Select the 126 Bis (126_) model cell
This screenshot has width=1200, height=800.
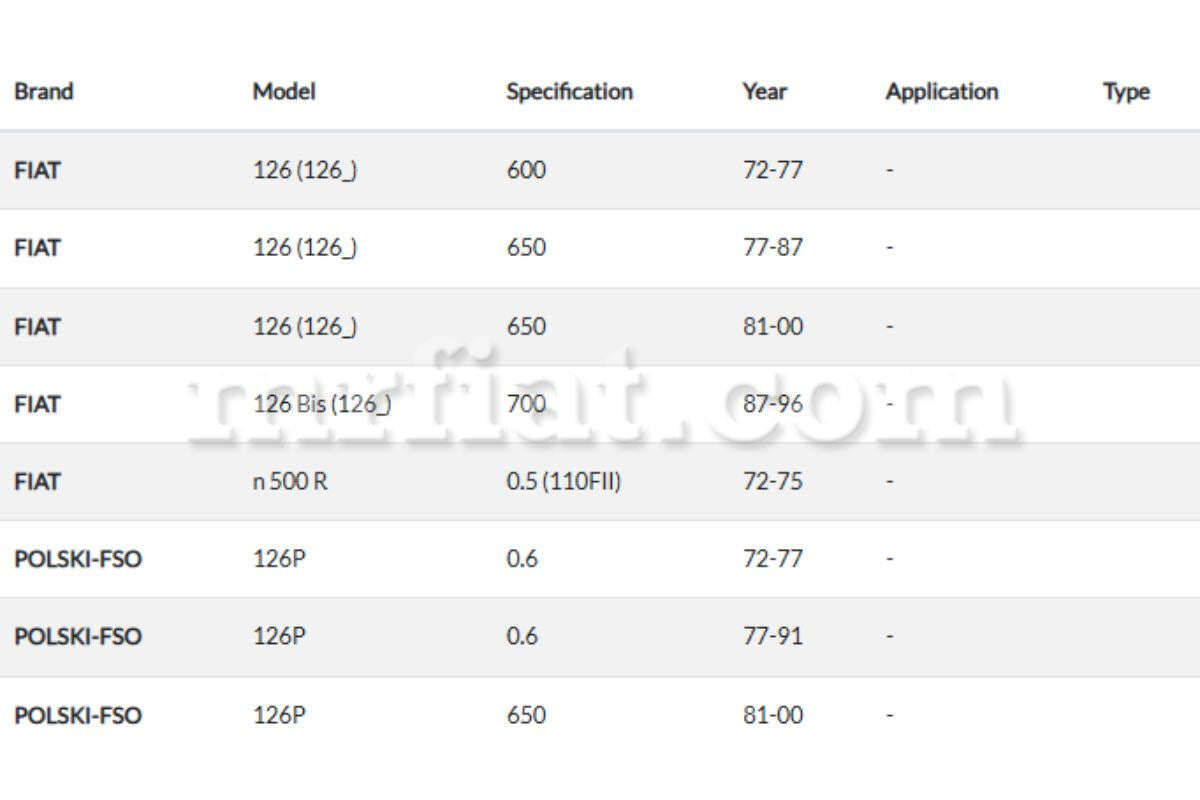click(x=321, y=405)
